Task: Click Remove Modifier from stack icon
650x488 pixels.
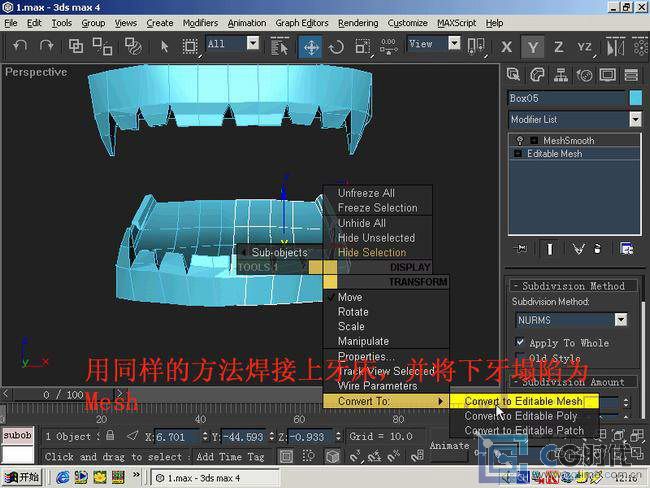Action: (597, 248)
